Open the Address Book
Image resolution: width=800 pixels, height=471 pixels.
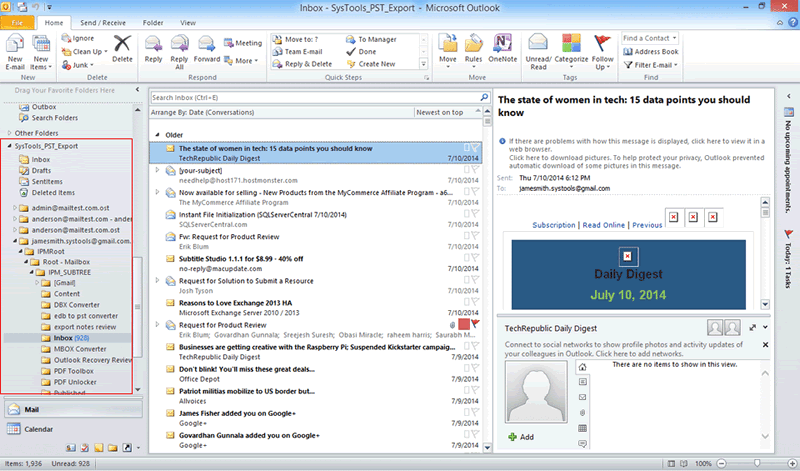(x=651, y=52)
